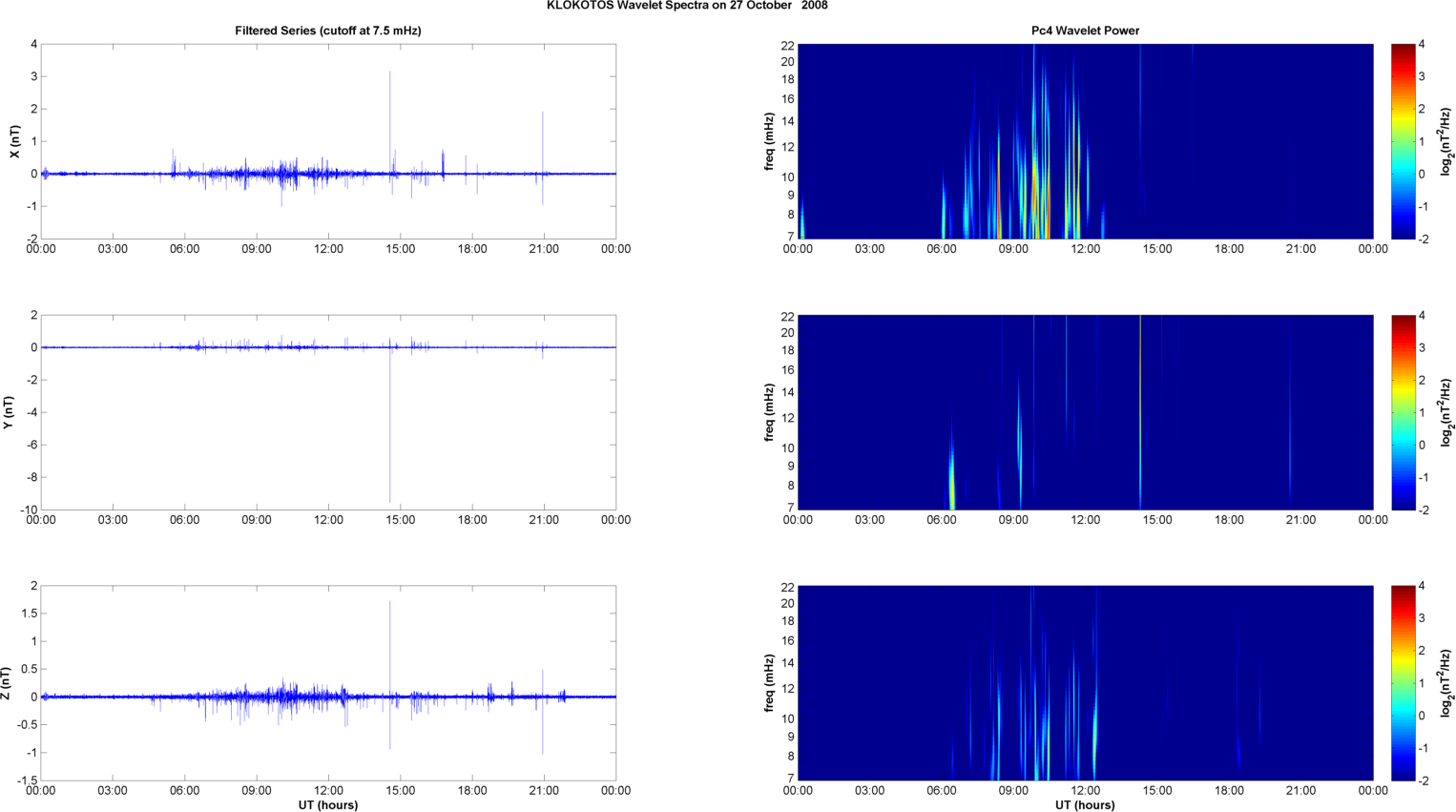Click the freq (mHz) label of Y spectrogram
This screenshot has width=1456, height=812.
coord(769,412)
